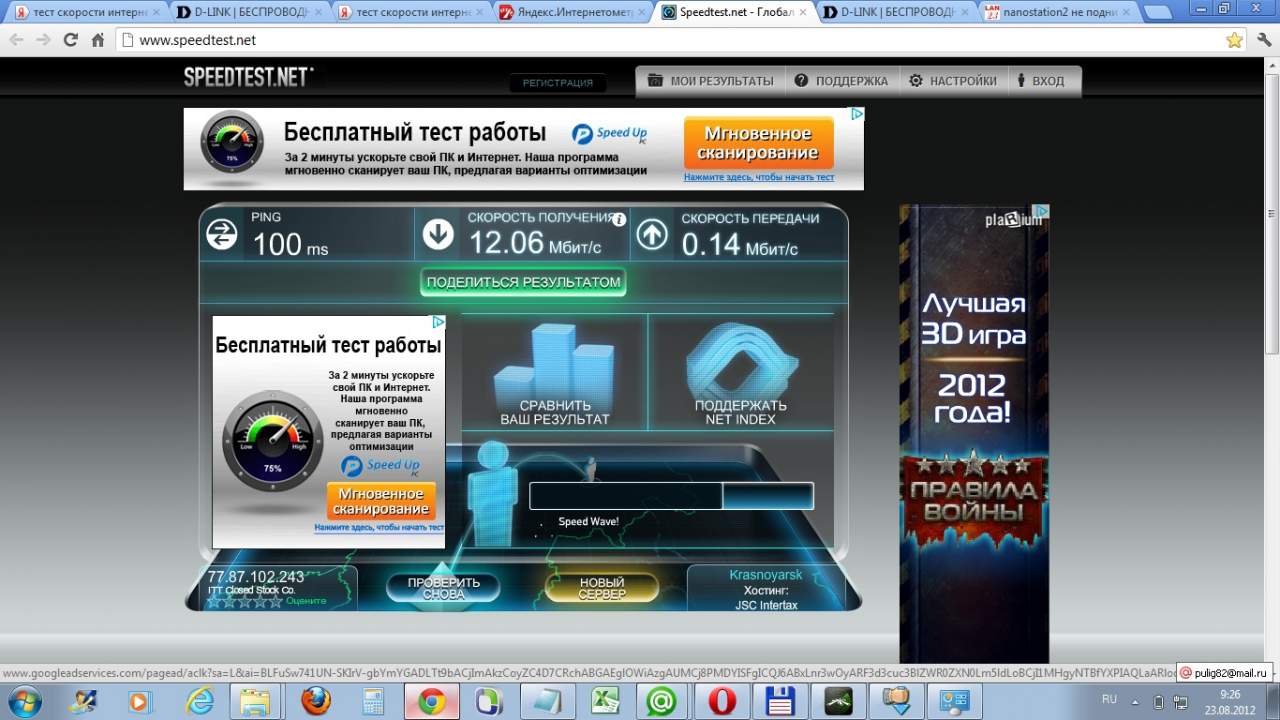Click ВХОД to log in
Viewport: 1280px width, 720px height.
(x=1041, y=81)
